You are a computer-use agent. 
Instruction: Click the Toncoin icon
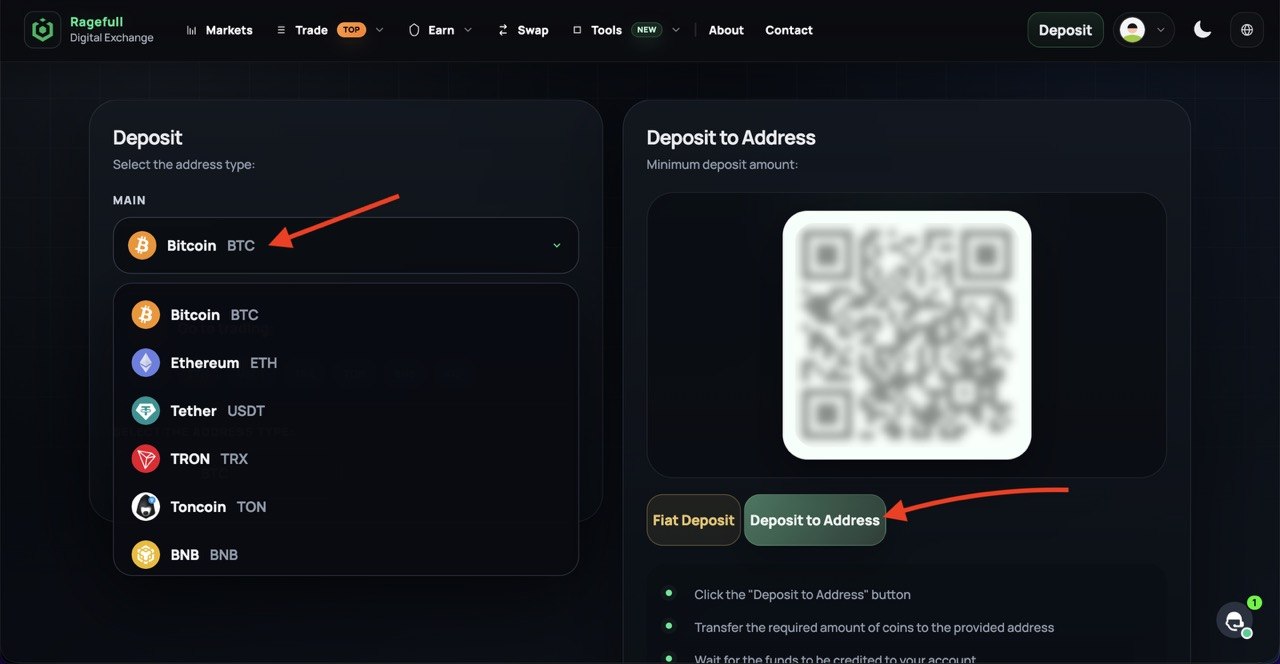146,507
